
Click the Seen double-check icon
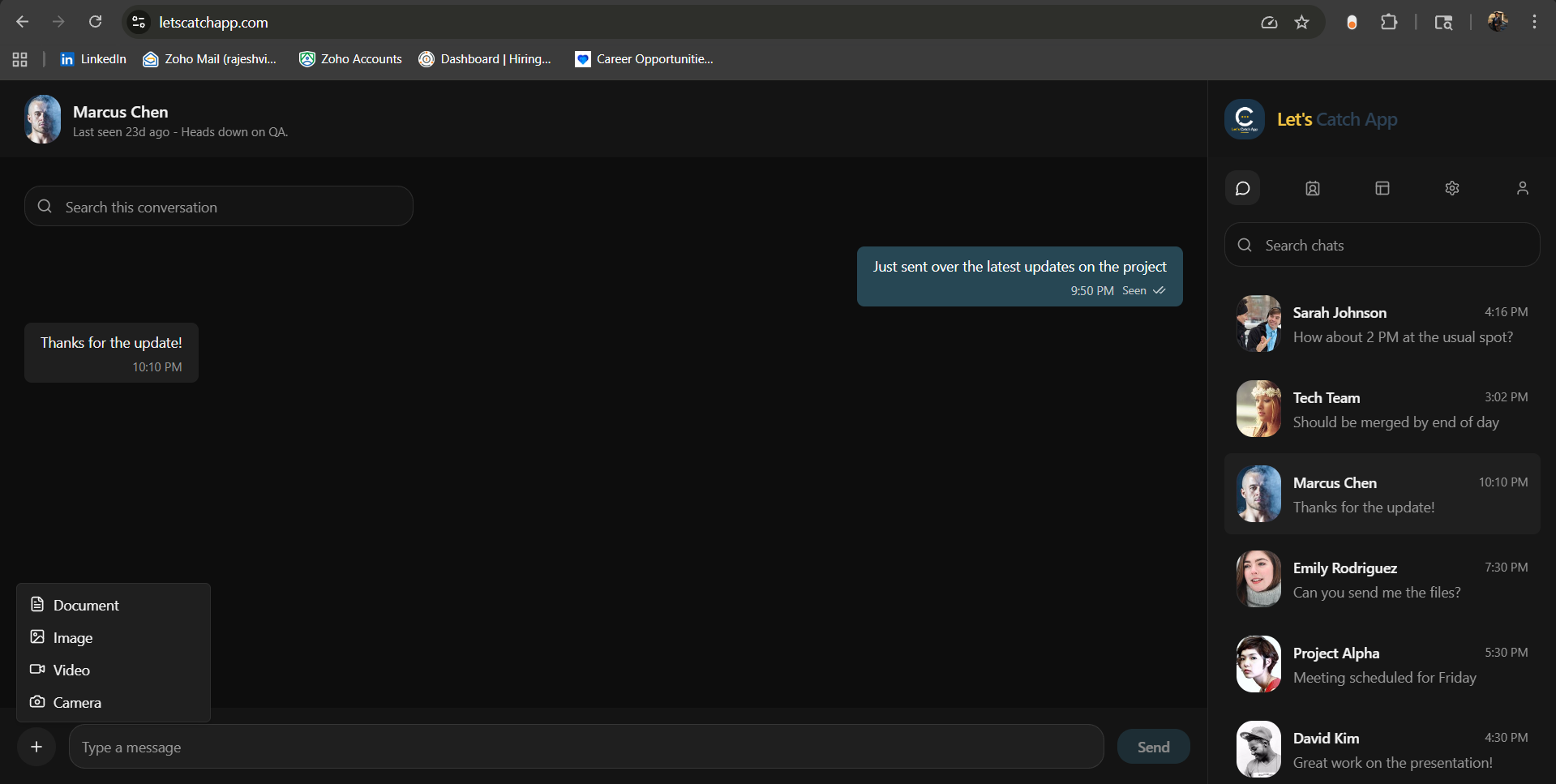tap(1159, 290)
